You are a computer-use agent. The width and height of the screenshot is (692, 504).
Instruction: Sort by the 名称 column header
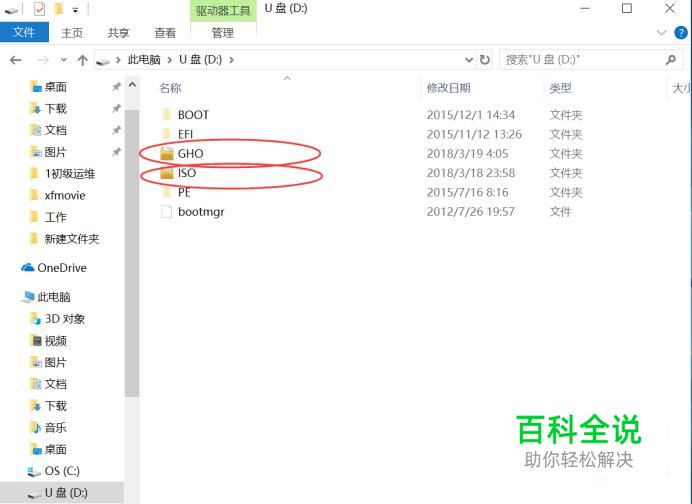click(x=170, y=88)
